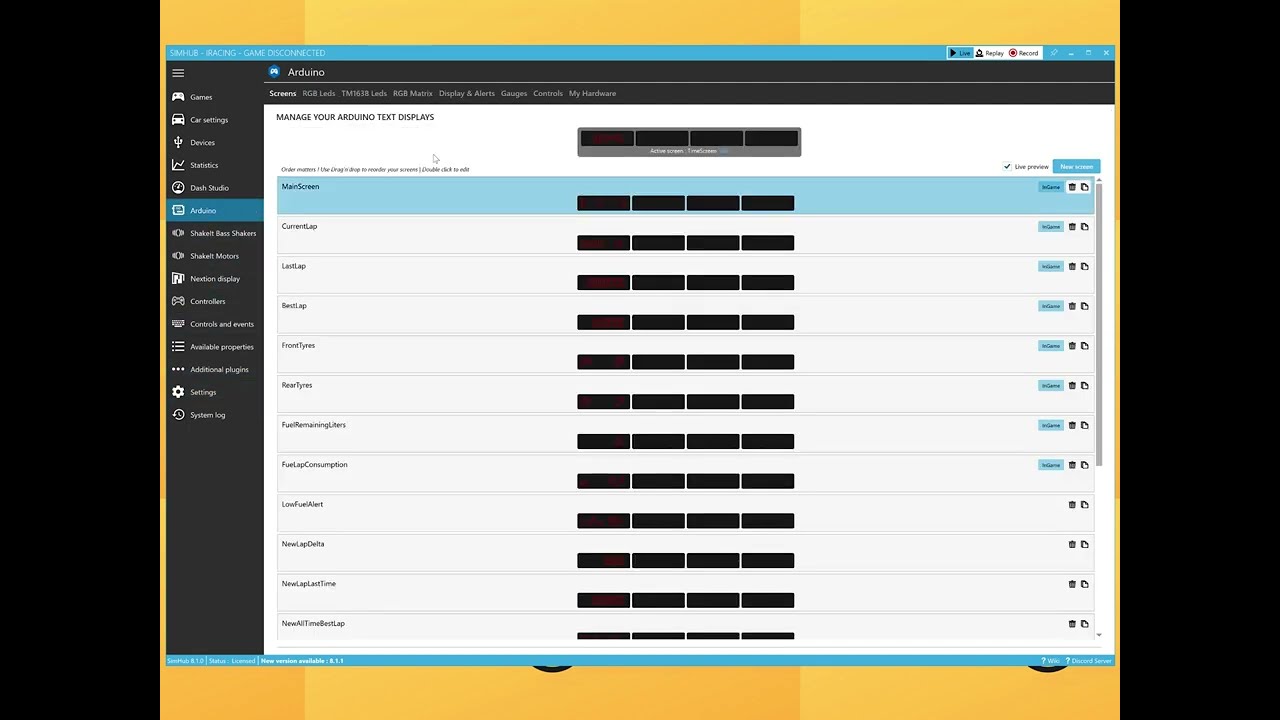Delete the MainScreen screen with trash icon
Screen dimensions: 1280x720
(x=1072, y=187)
